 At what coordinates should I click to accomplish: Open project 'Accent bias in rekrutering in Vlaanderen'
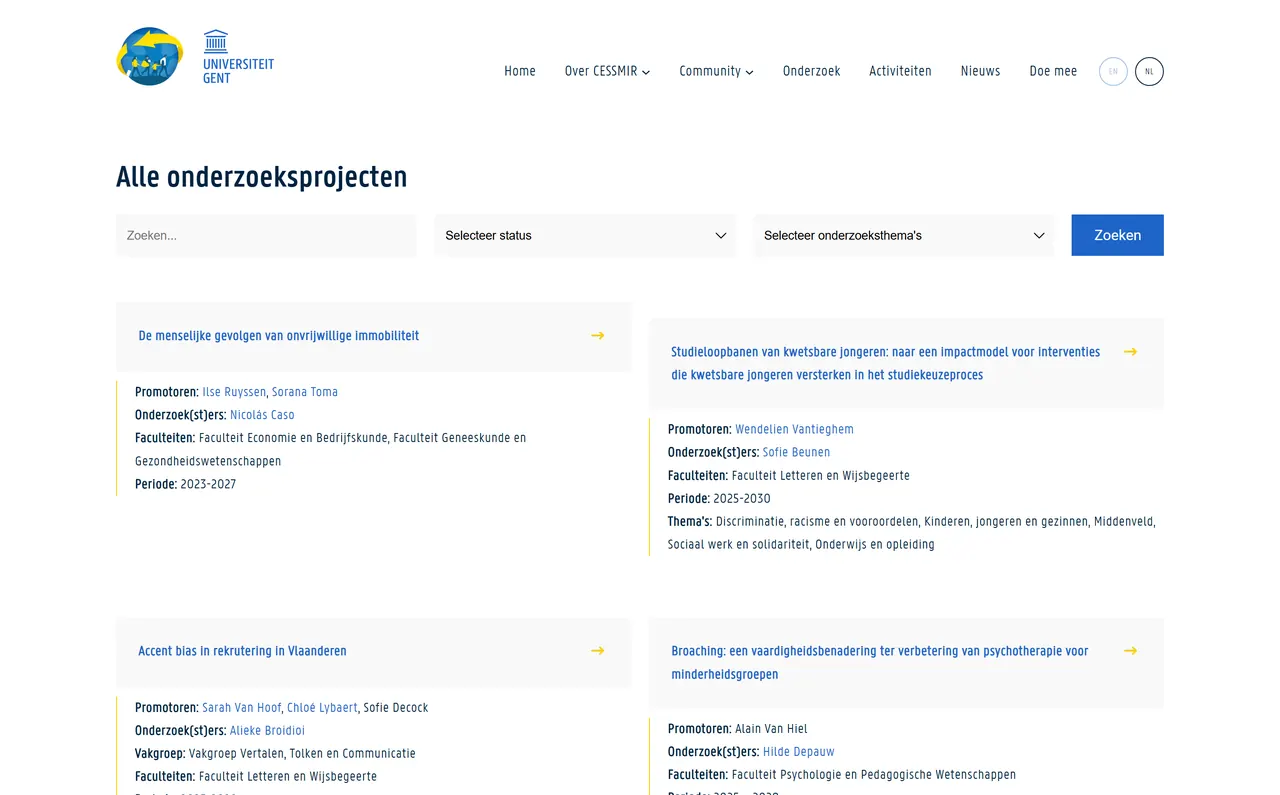242,651
